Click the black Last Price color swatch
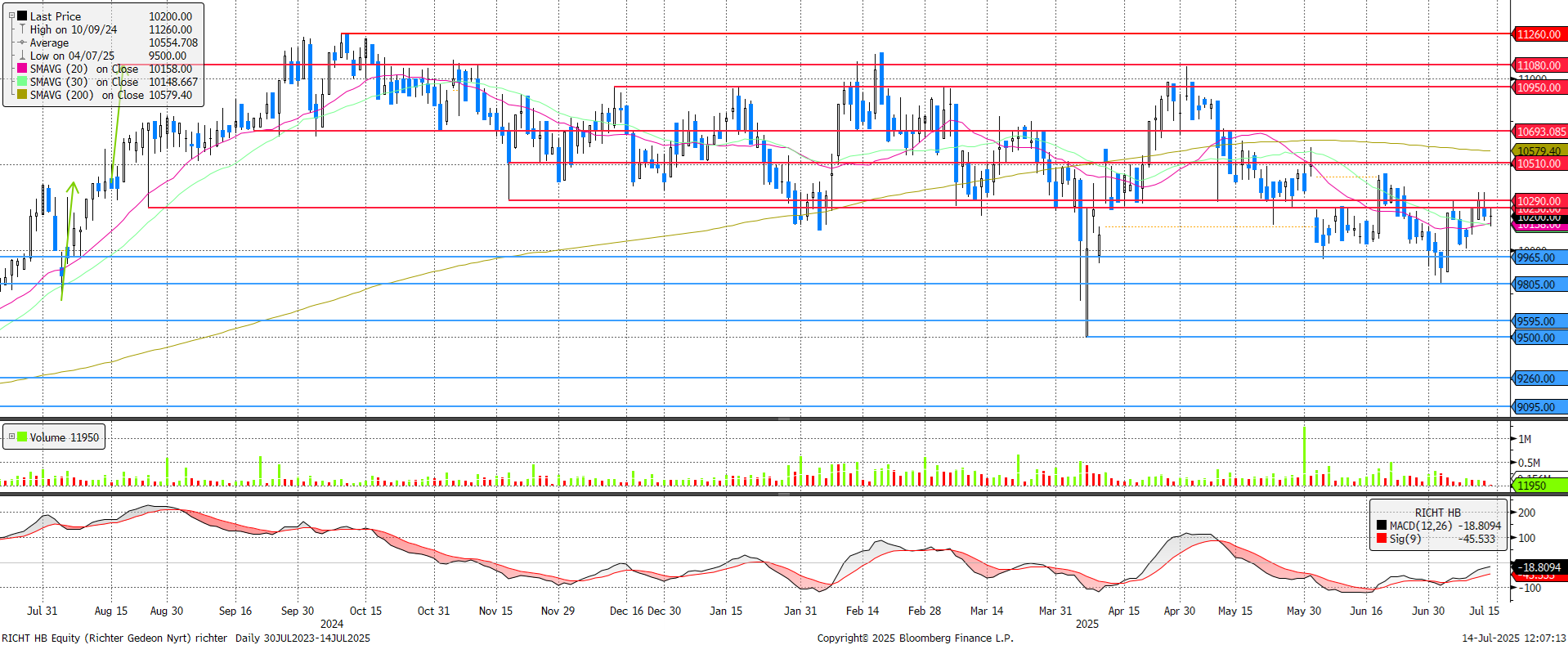Screen dimensions: 1568x645 (x=22, y=16)
